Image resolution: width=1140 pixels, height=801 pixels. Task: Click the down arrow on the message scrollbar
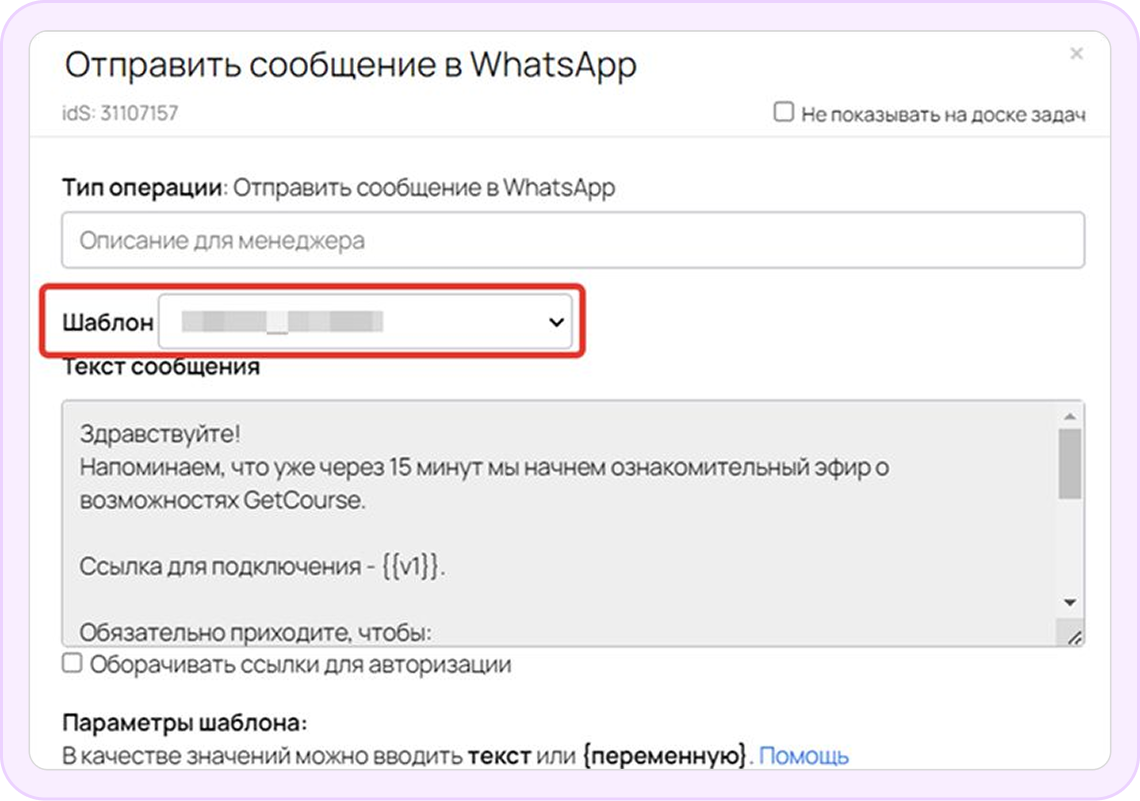(1071, 601)
